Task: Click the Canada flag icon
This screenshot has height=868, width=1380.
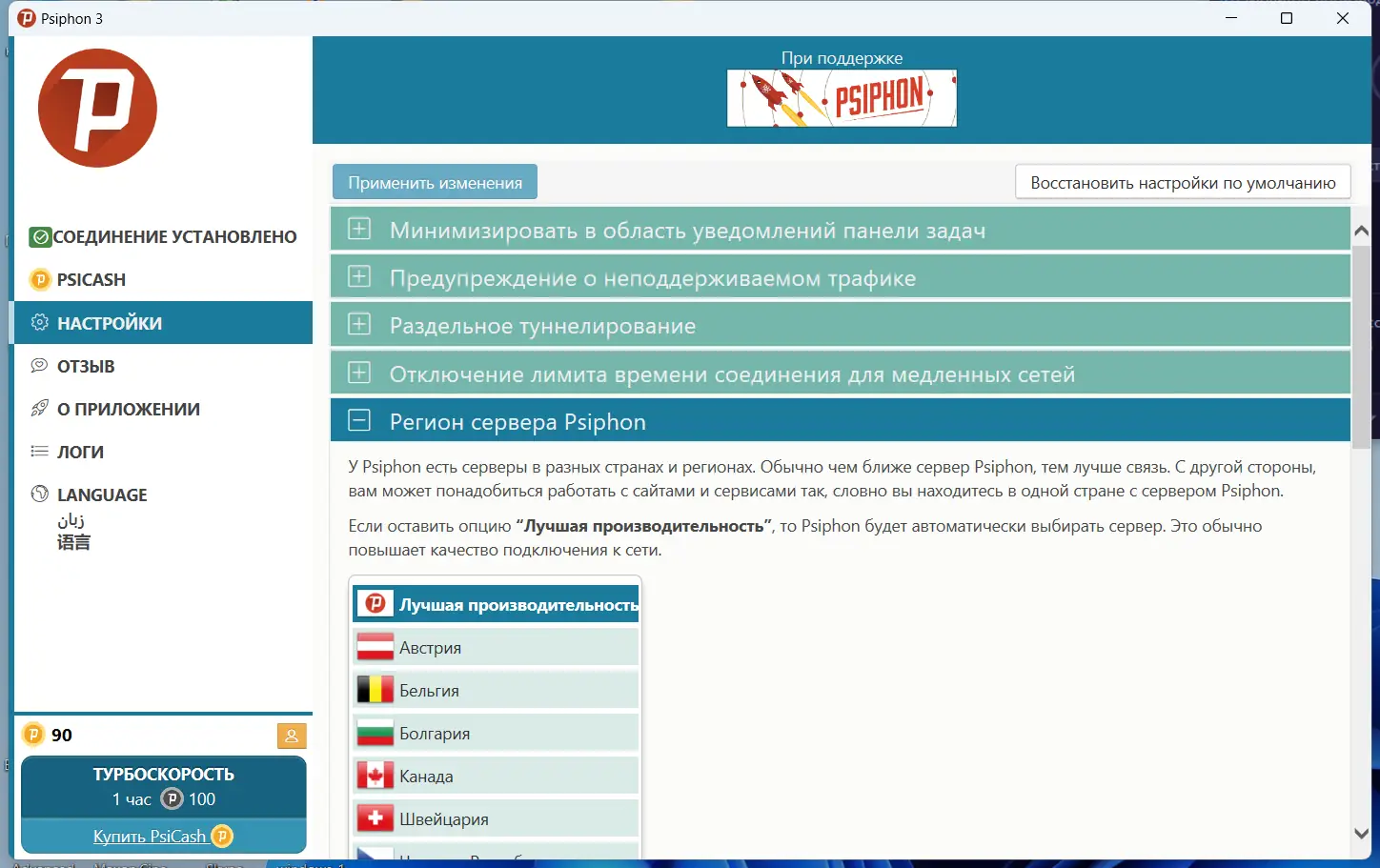Action: [375, 776]
